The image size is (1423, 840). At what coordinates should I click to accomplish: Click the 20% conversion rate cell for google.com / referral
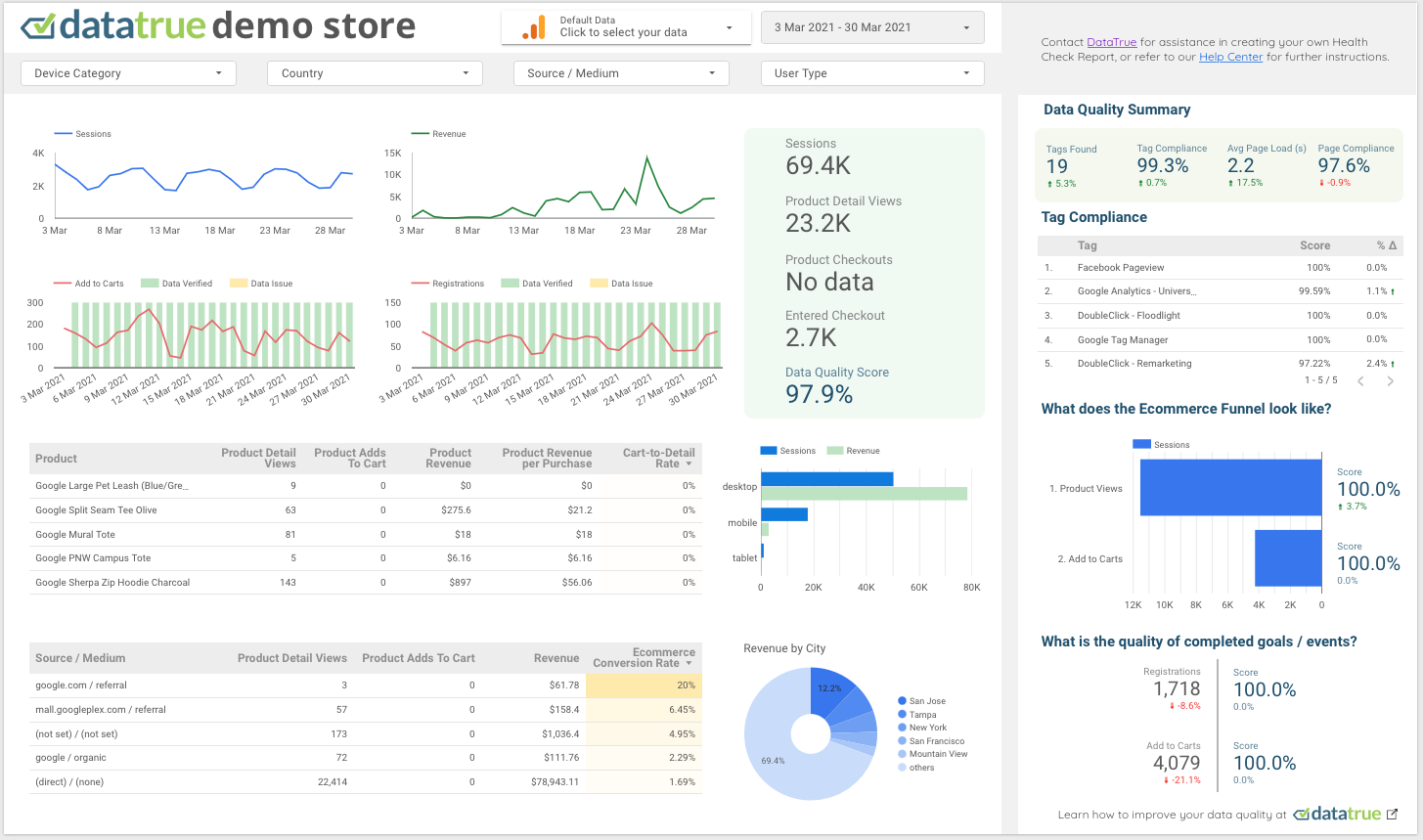click(644, 685)
